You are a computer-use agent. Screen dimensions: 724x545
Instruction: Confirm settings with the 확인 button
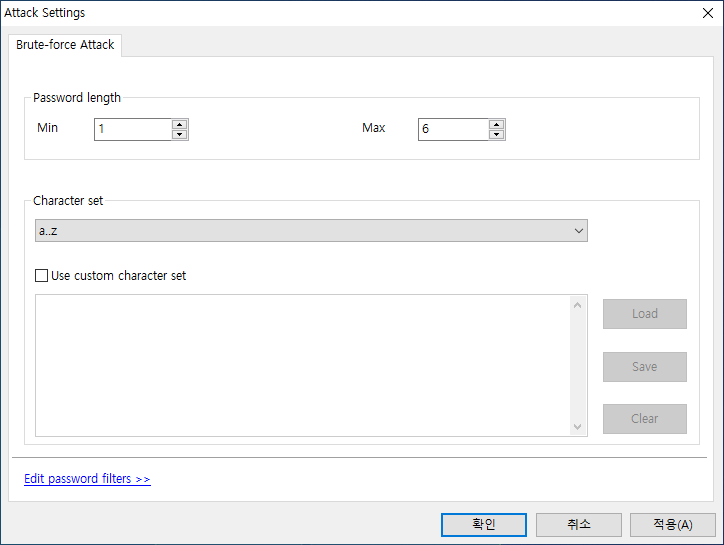pos(483,525)
